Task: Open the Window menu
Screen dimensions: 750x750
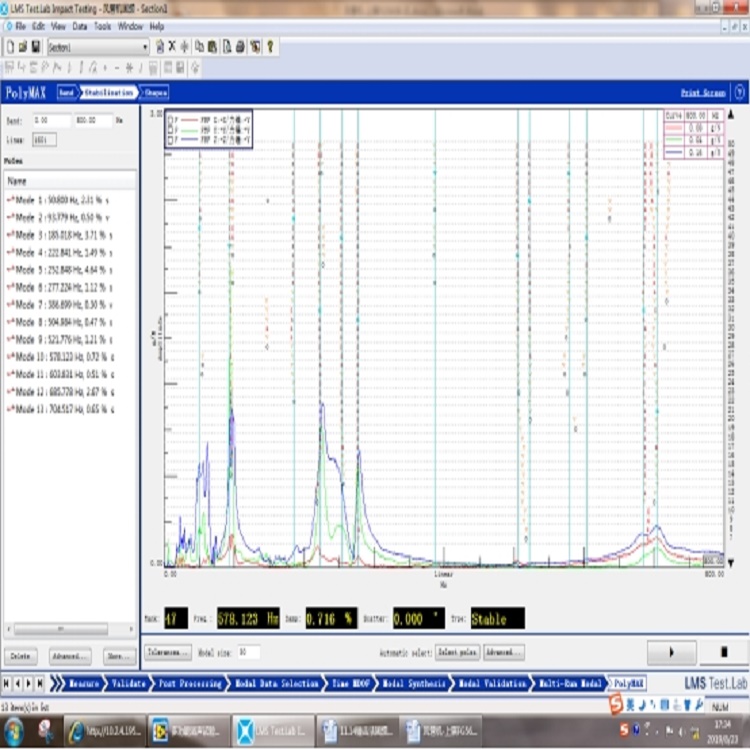Action: point(130,26)
